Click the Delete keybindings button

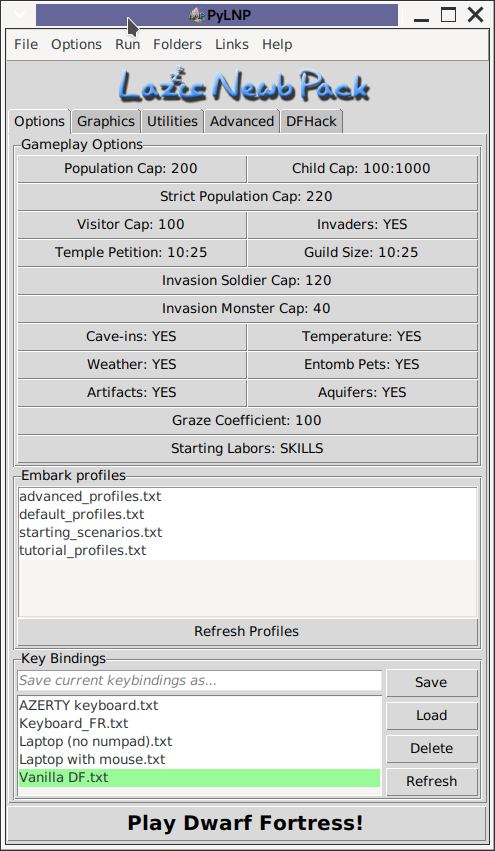point(431,748)
